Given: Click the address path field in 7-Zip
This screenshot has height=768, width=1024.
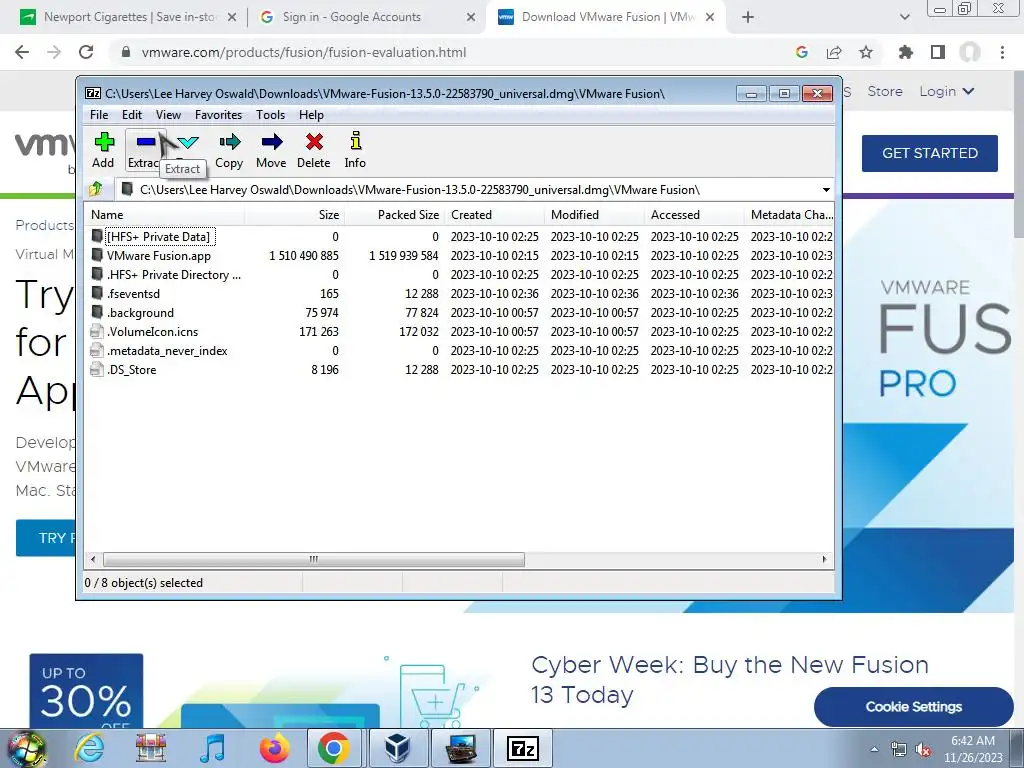Looking at the screenshot, I should pyautogui.click(x=468, y=190).
